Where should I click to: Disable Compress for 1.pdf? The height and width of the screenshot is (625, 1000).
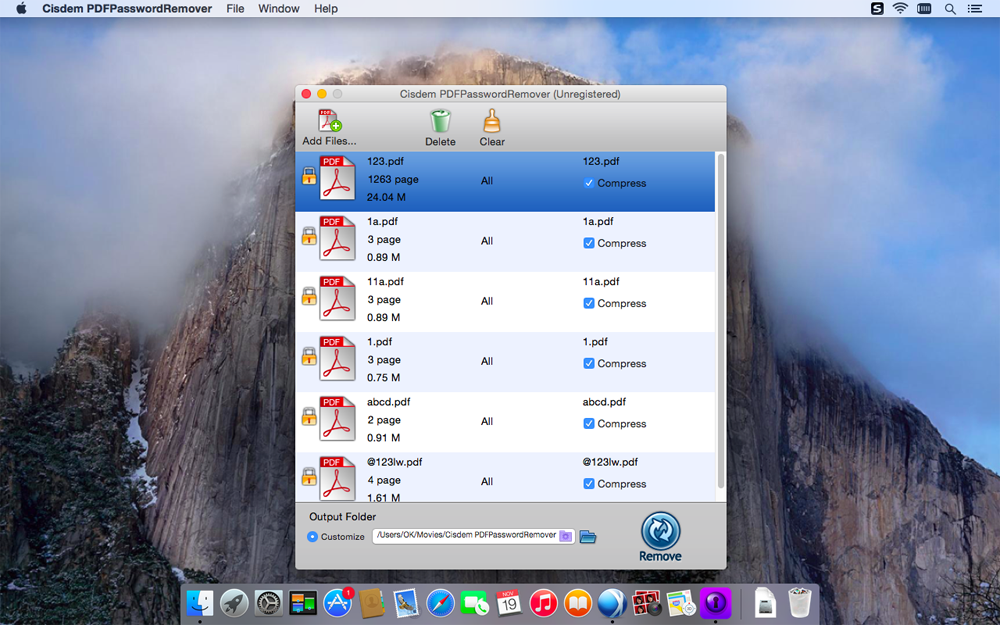tap(589, 364)
